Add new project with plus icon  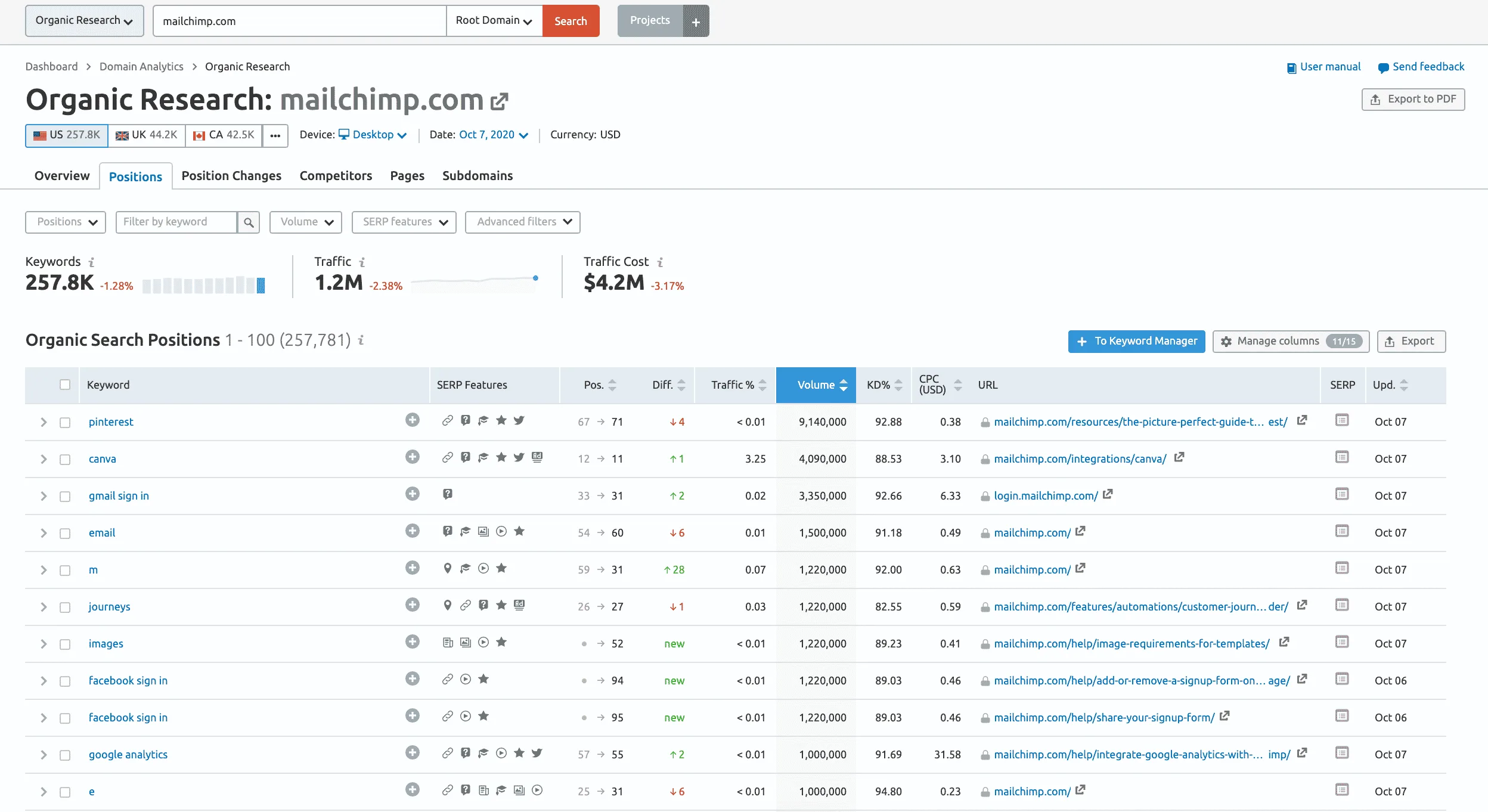696,21
